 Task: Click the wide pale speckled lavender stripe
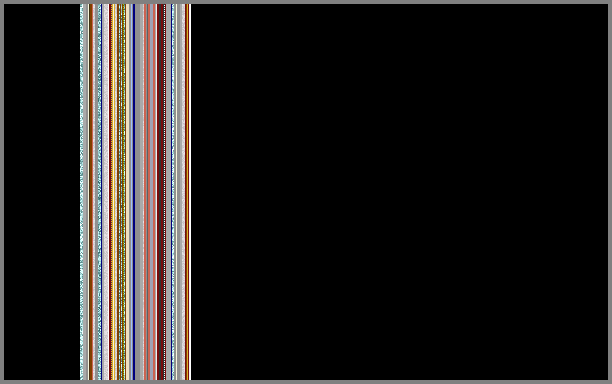105,192
